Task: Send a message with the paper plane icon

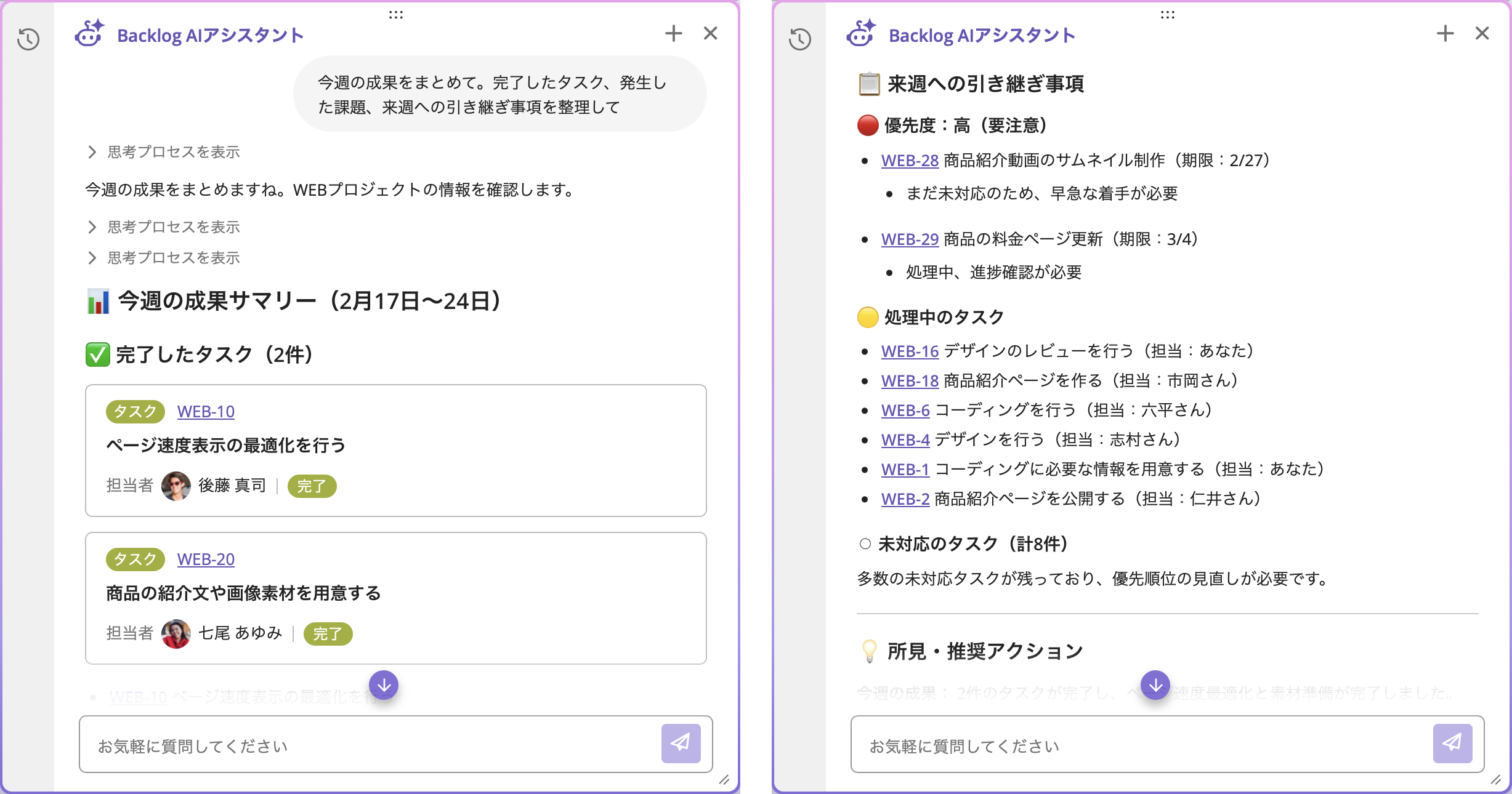Action: point(681,744)
